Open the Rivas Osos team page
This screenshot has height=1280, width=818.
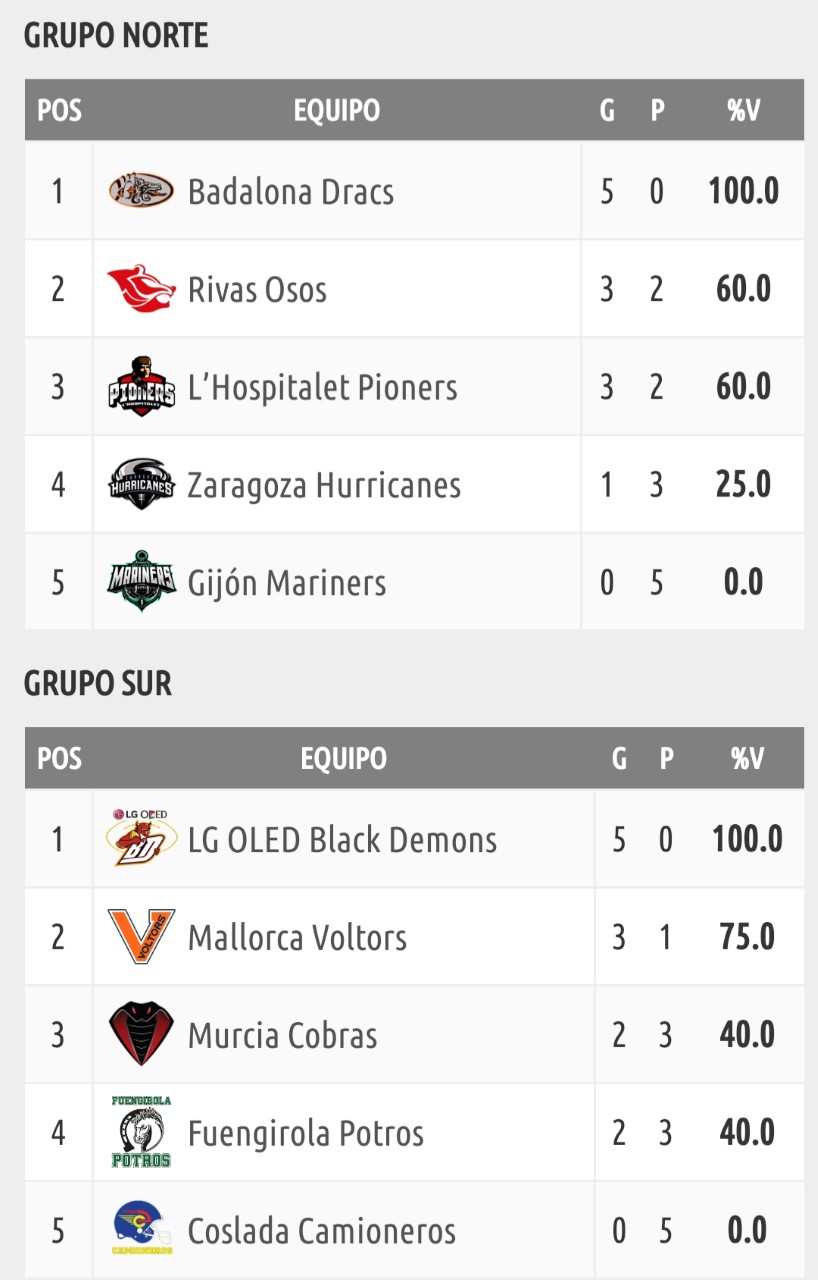[x=258, y=289]
